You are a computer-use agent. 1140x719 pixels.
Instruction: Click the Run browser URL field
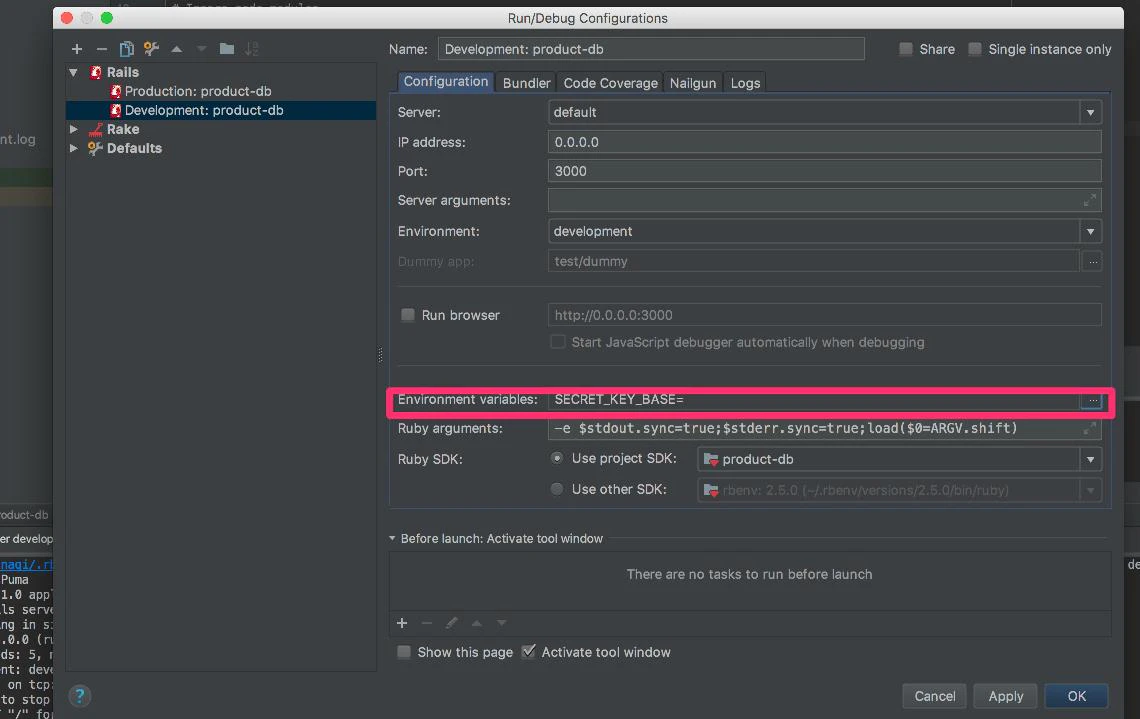[x=824, y=315]
